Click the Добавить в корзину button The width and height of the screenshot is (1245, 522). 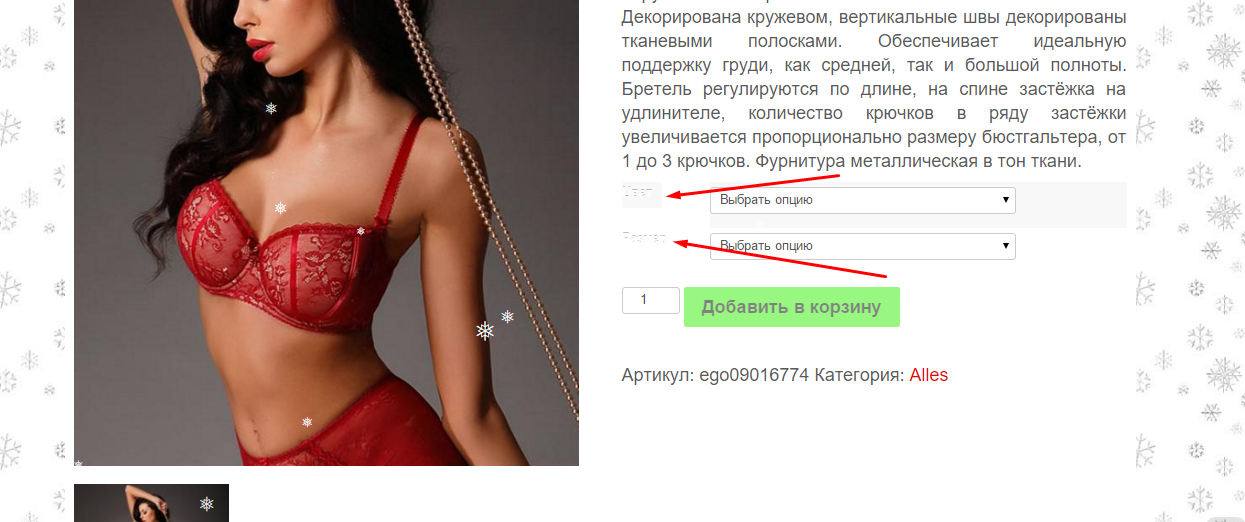(x=792, y=307)
